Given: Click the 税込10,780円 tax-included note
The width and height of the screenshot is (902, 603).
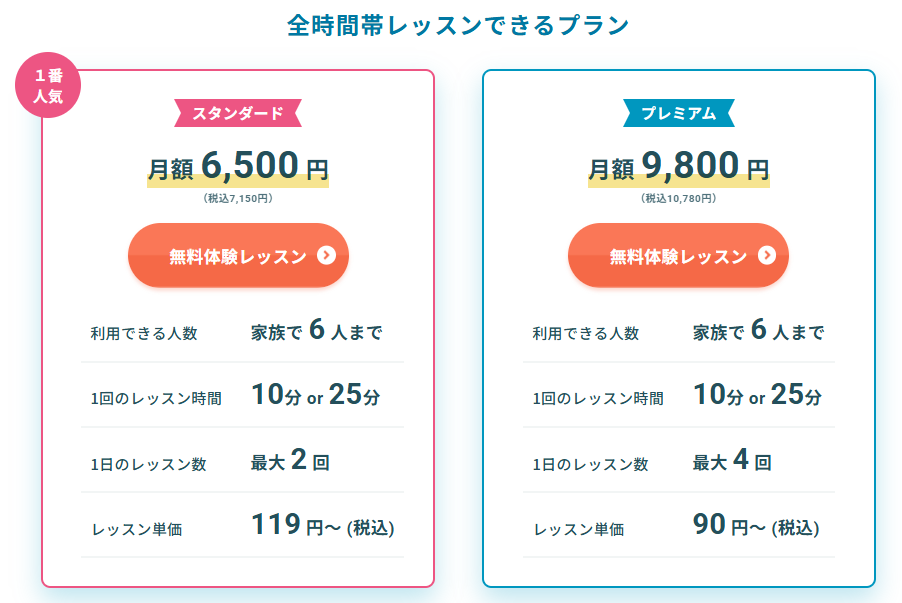Looking at the screenshot, I should [x=678, y=198].
